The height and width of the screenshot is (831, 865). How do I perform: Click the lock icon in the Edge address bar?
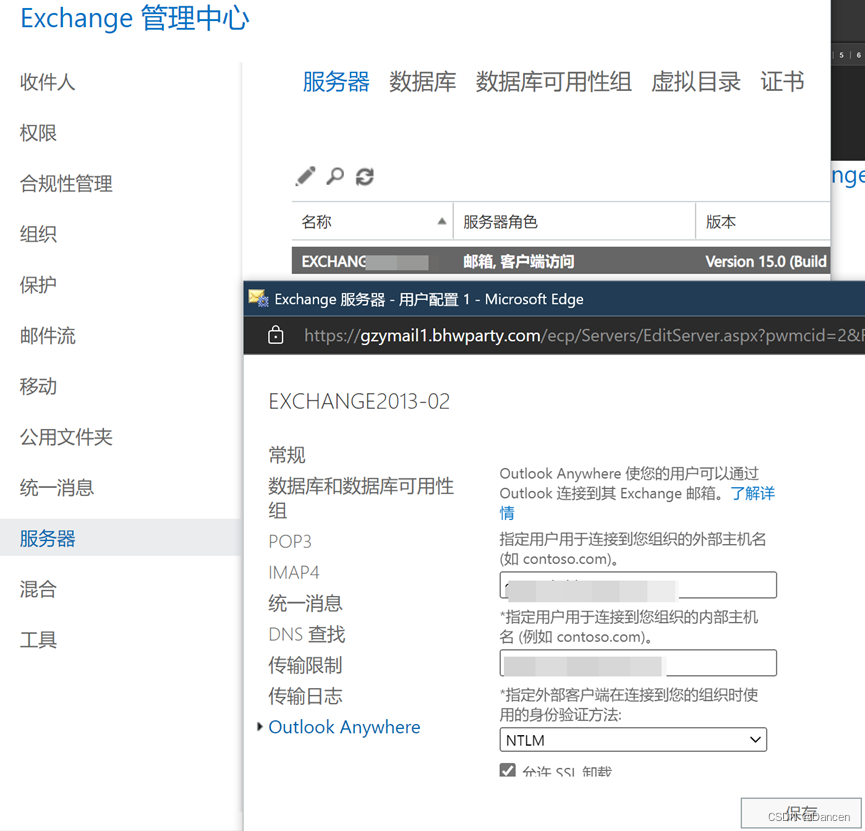[x=275, y=335]
